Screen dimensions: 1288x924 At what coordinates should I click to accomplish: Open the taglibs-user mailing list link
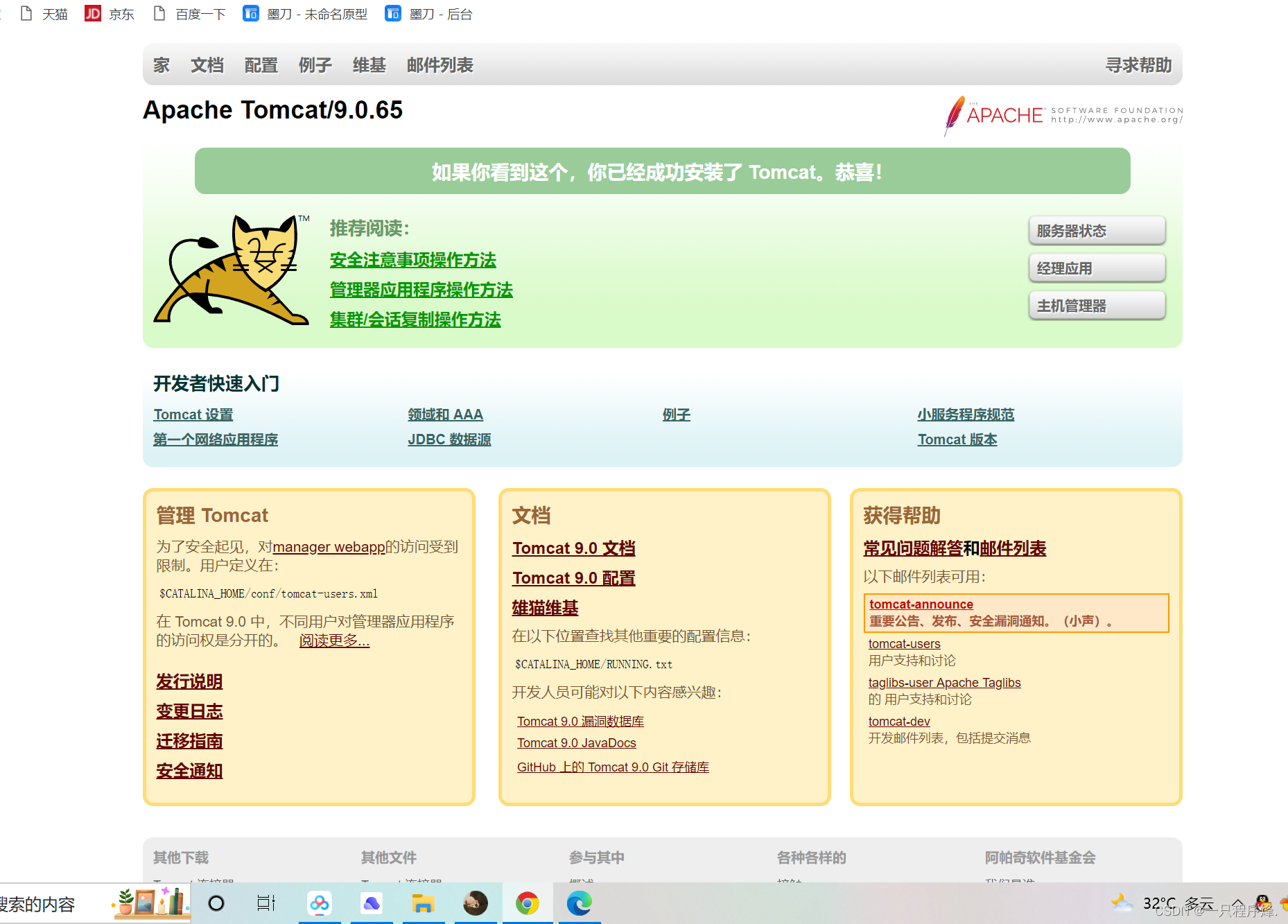tap(945, 683)
